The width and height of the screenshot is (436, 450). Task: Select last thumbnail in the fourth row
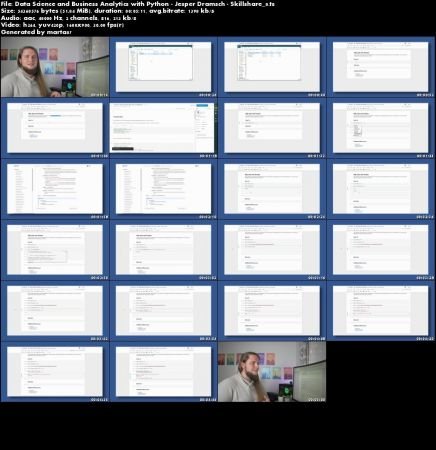381,250
